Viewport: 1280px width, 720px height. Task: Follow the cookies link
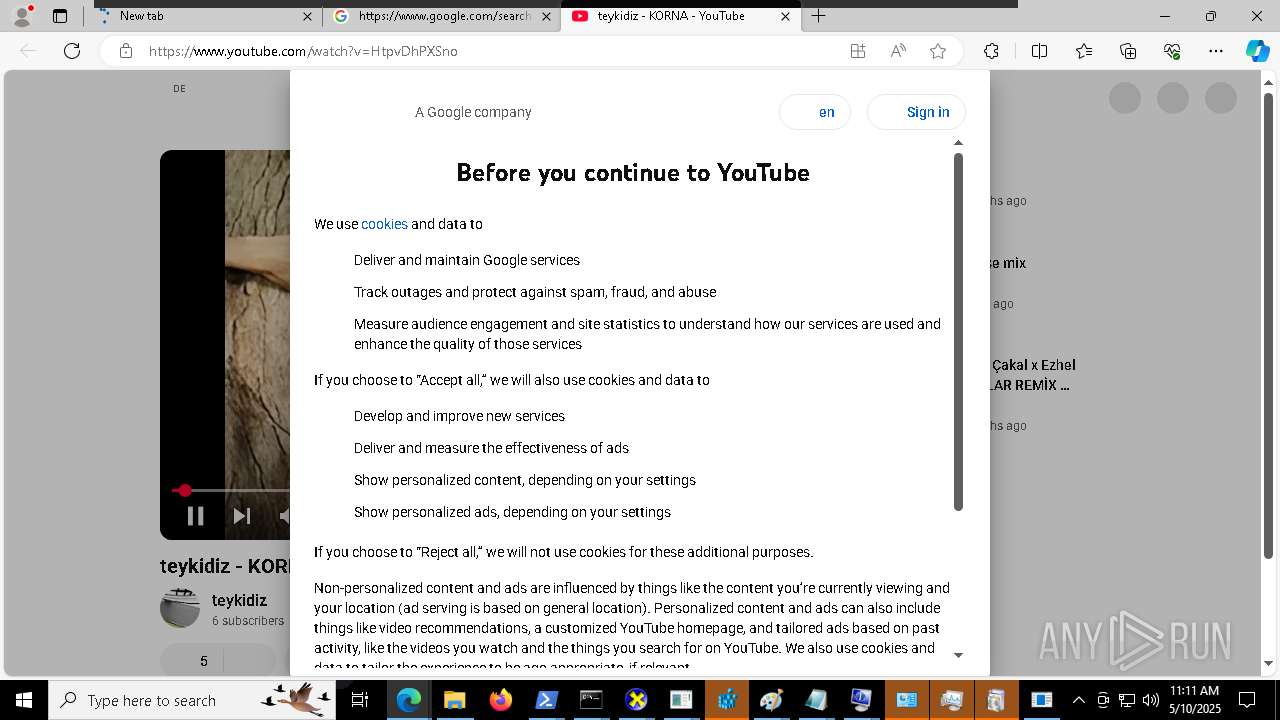tap(385, 224)
